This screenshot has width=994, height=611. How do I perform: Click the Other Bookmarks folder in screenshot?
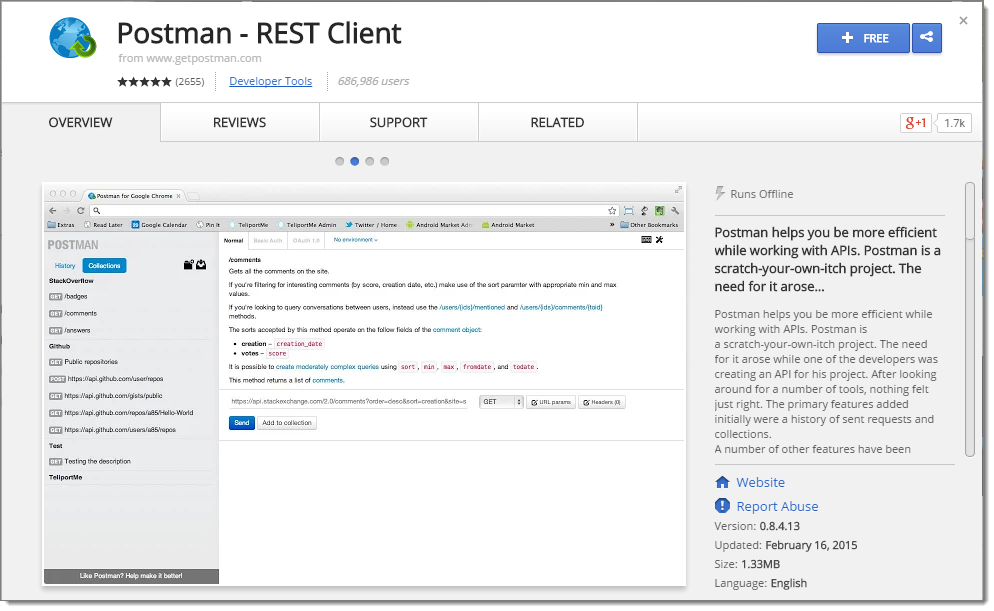(649, 225)
